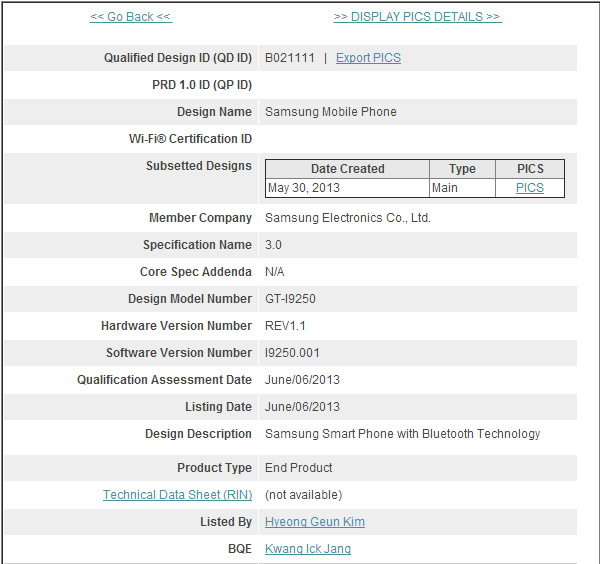Click the Kwang Ick Jang BQE link
Viewport: 600px width, 564px height.
[308, 549]
